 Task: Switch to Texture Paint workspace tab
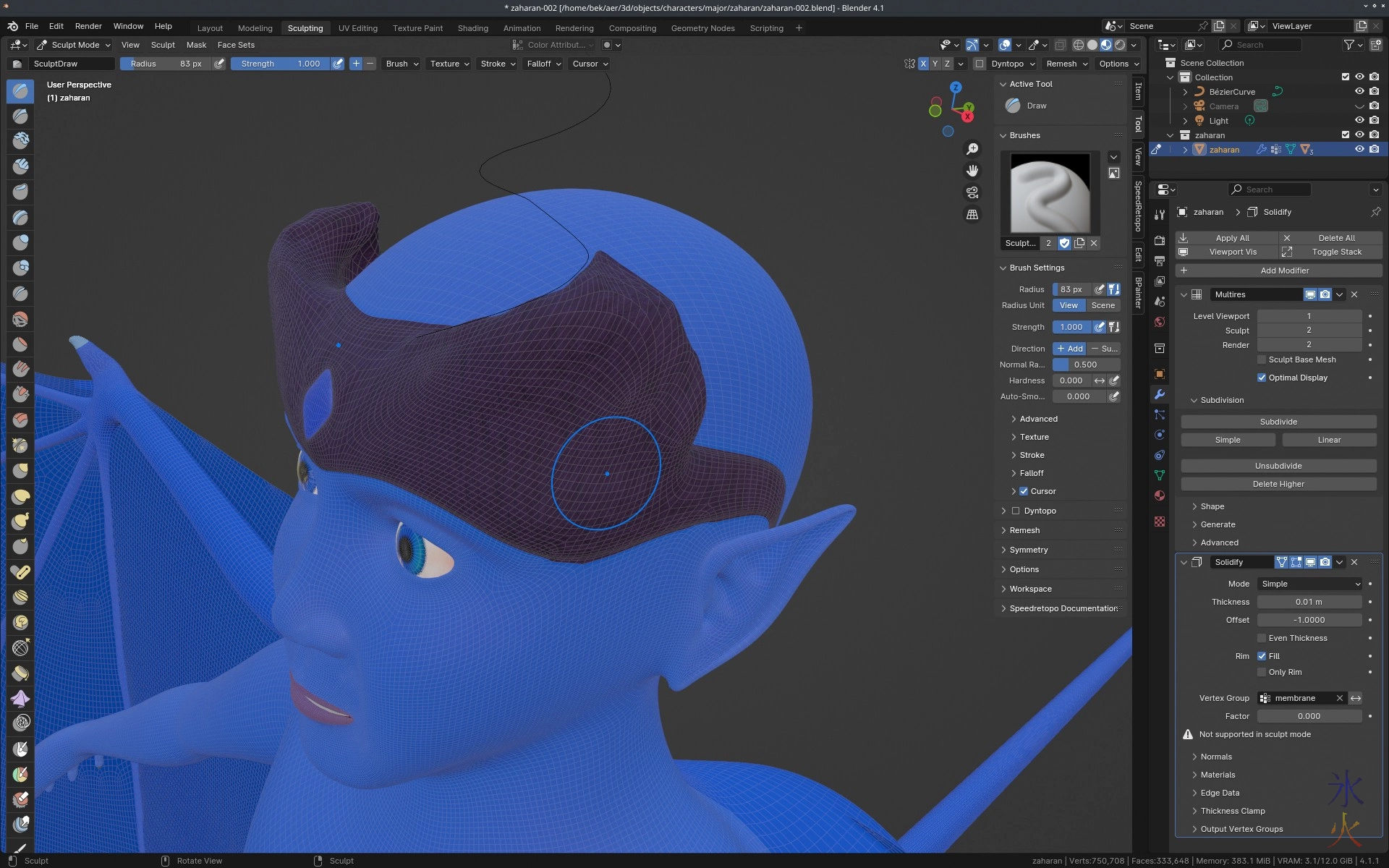pyautogui.click(x=417, y=28)
